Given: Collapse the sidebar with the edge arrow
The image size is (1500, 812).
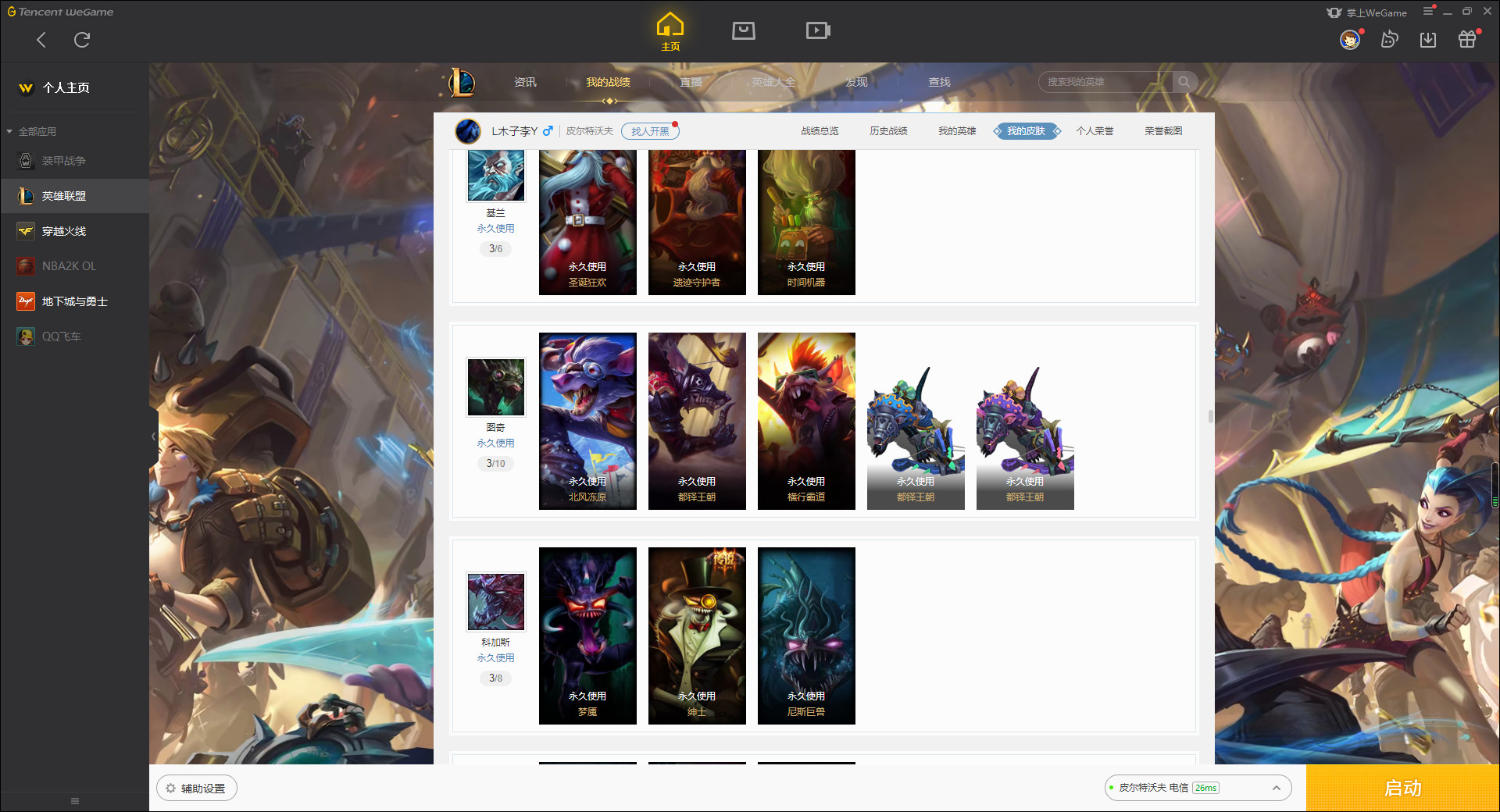Looking at the screenshot, I should coord(153,436).
